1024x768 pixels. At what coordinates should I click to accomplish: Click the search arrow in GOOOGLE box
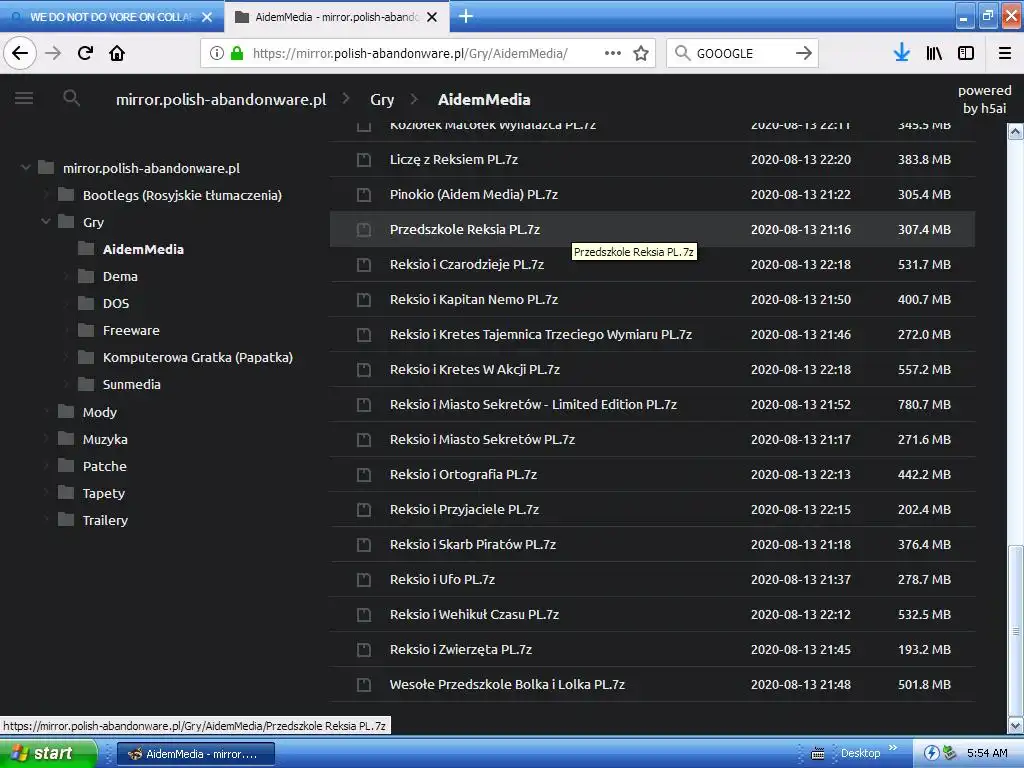(804, 53)
